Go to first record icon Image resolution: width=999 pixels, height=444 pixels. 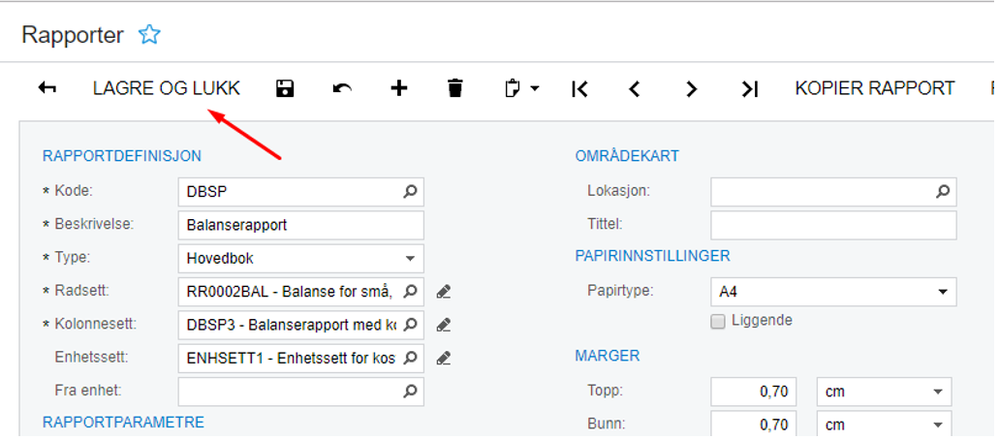pyautogui.click(x=579, y=88)
